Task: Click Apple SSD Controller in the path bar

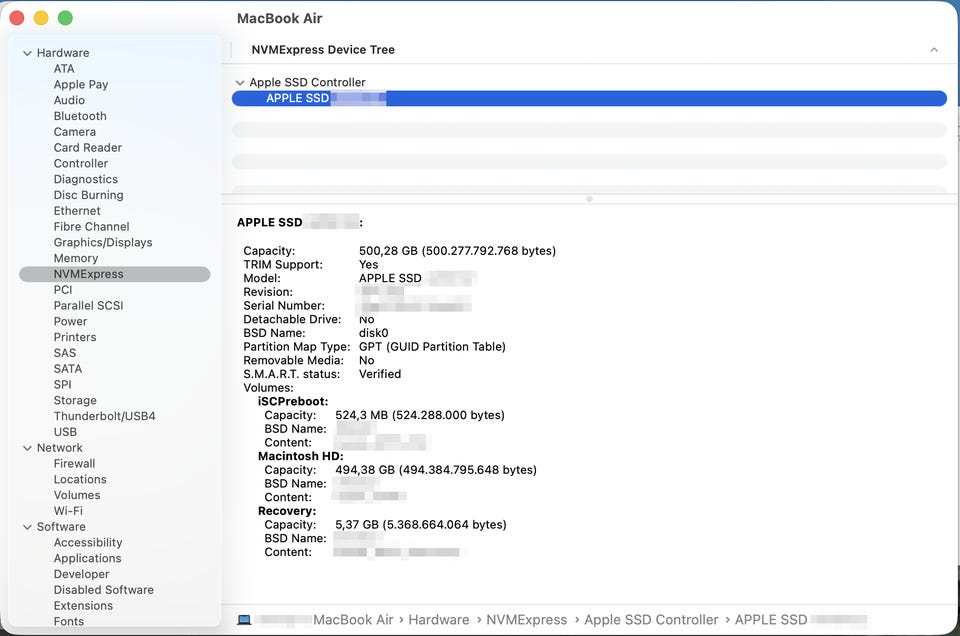Action: click(x=651, y=620)
